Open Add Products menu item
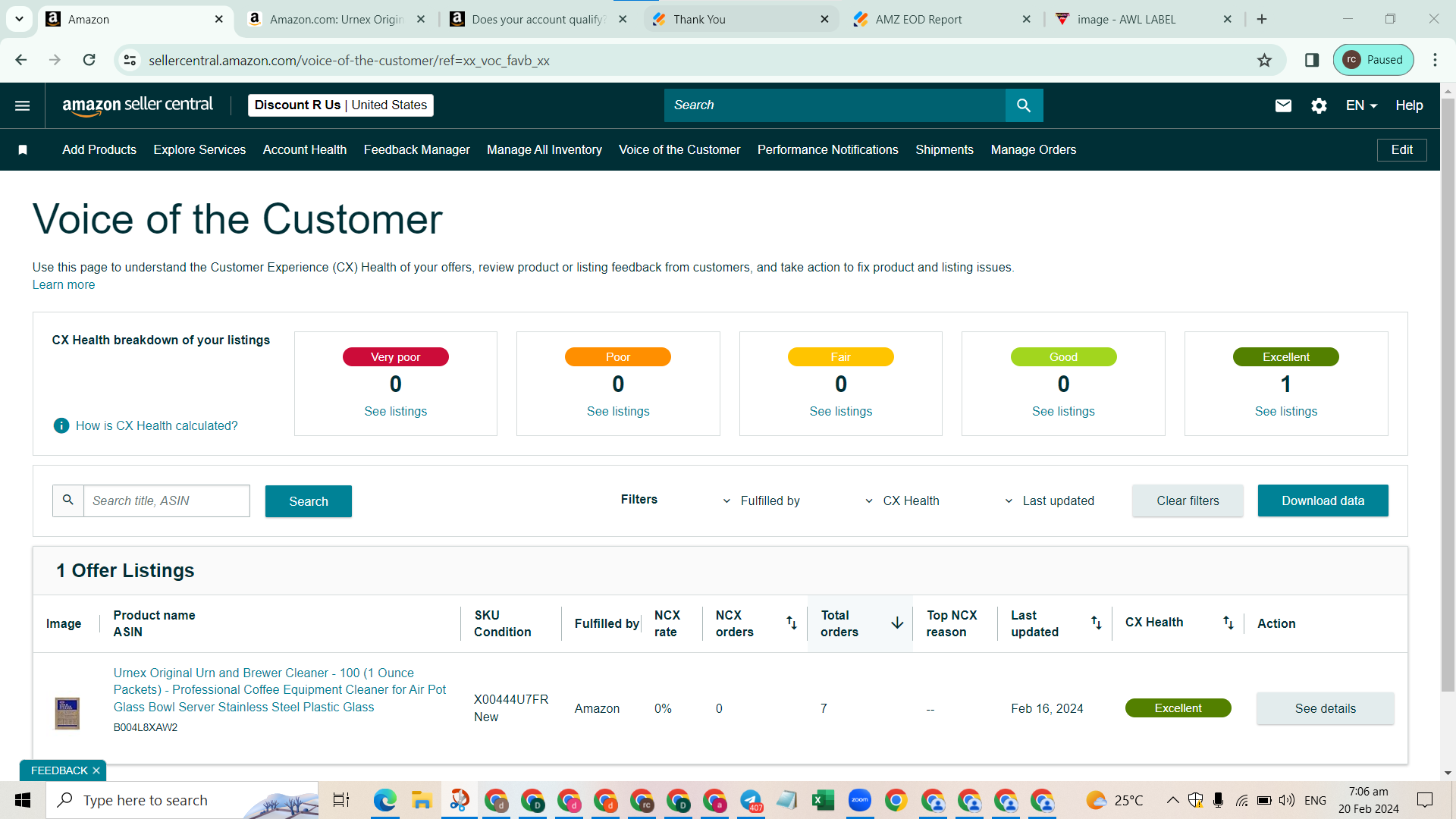The image size is (1456, 819). pos(99,150)
